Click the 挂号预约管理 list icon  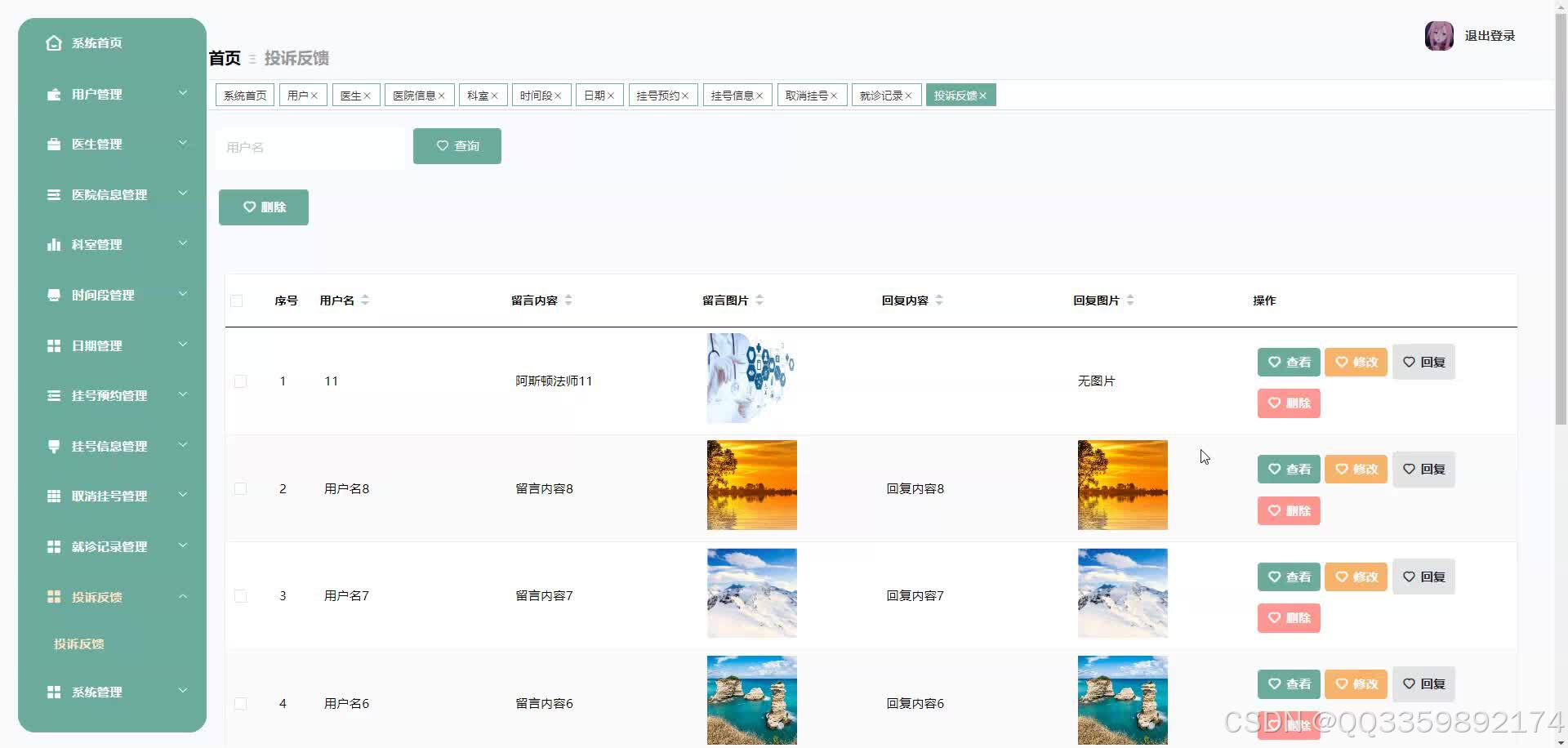coord(54,396)
